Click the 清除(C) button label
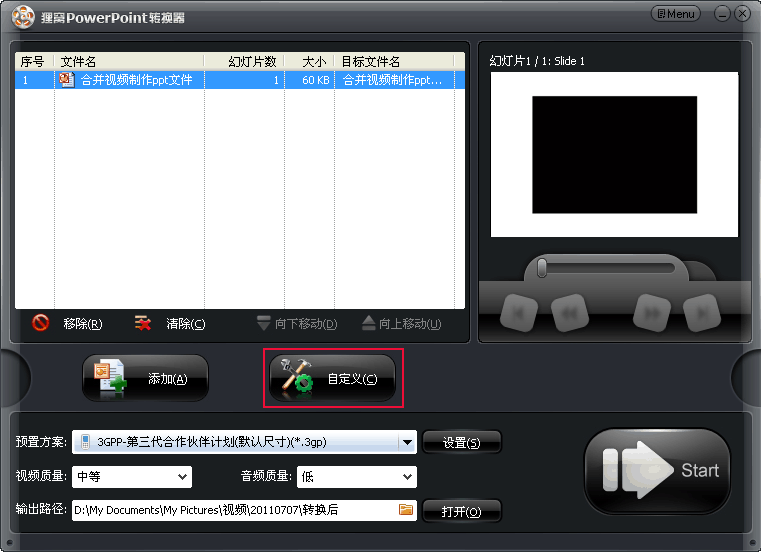Image resolution: width=761 pixels, height=552 pixels. tap(186, 324)
